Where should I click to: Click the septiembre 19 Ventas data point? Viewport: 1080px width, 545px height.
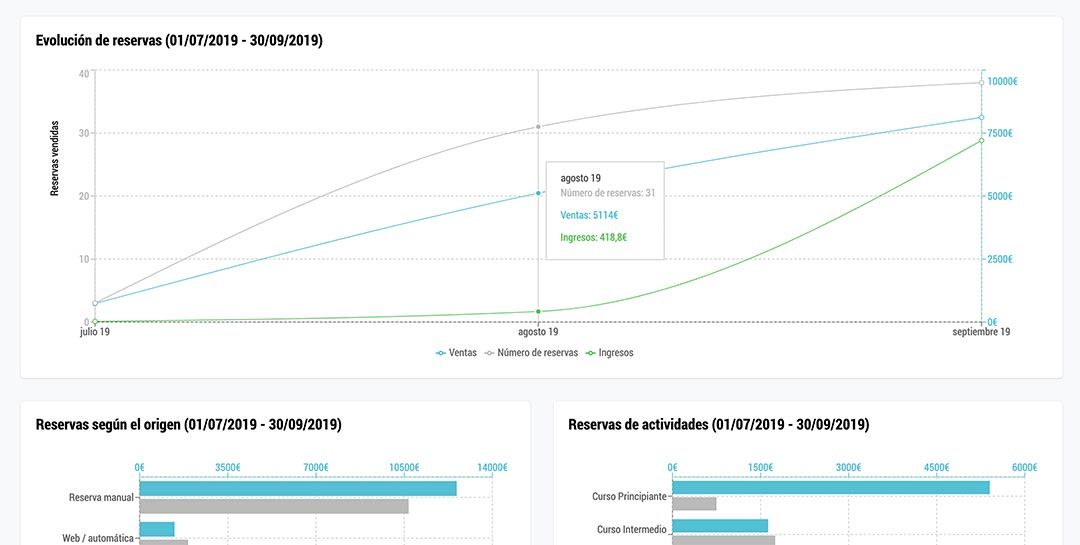click(x=981, y=117)
